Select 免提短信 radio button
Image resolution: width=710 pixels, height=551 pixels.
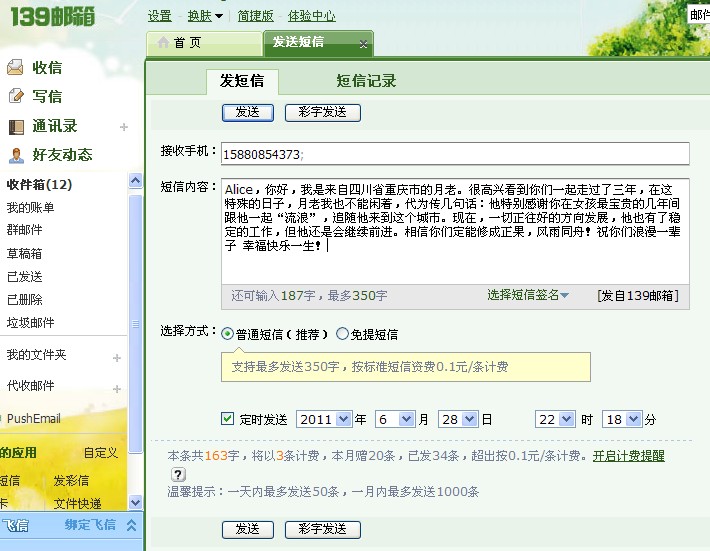click(x=343, y=334)
